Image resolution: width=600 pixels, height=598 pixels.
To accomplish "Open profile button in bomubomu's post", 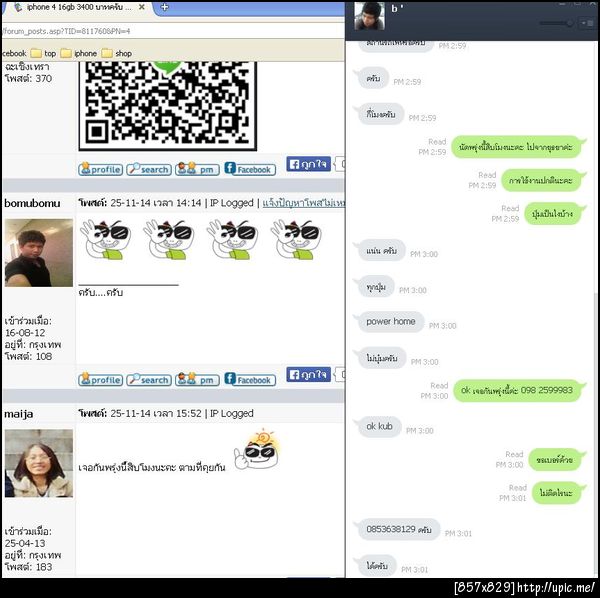I will tap(101, 380).
